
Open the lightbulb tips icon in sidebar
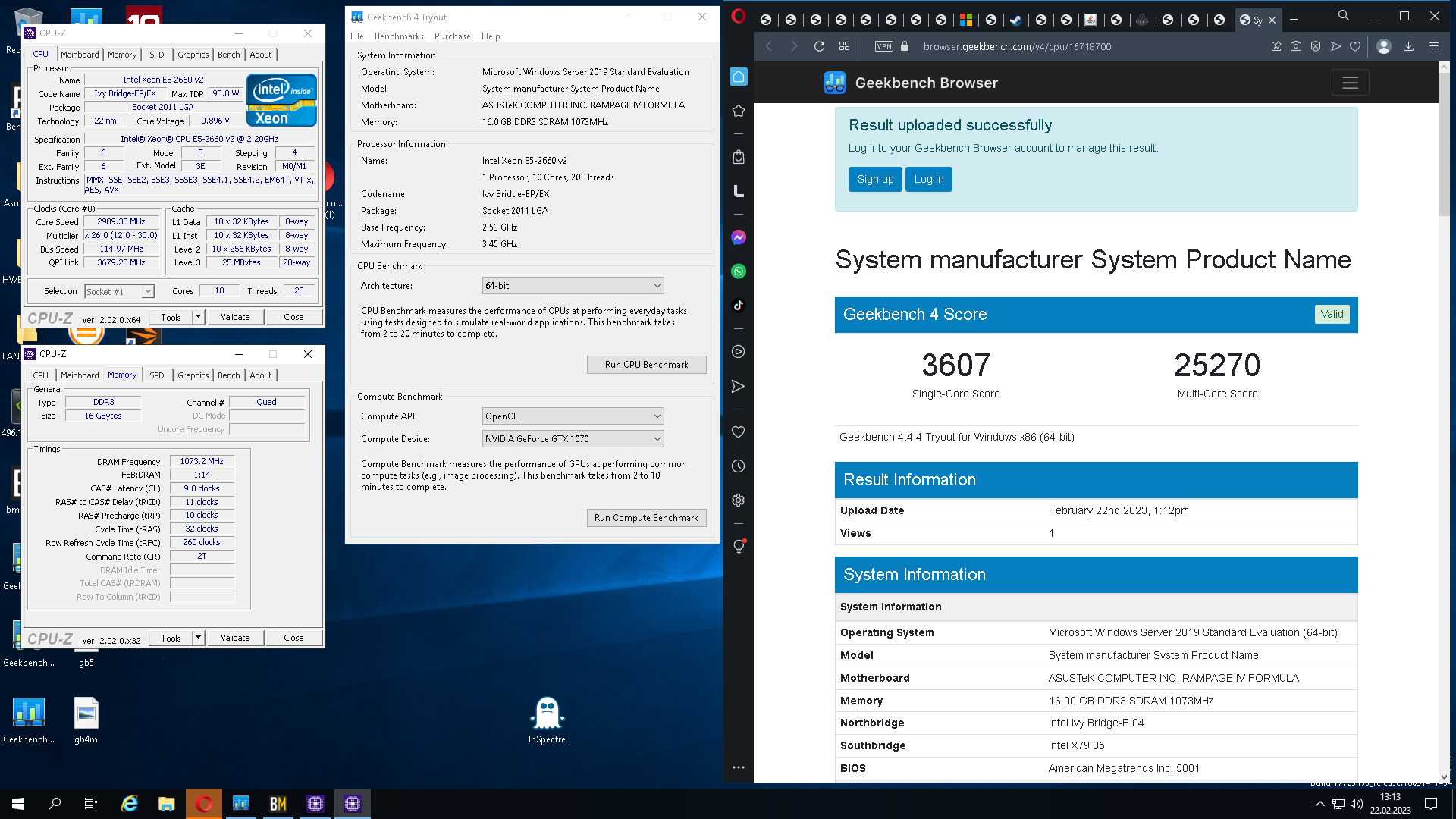pyautogui.click(x=739, y=547)
